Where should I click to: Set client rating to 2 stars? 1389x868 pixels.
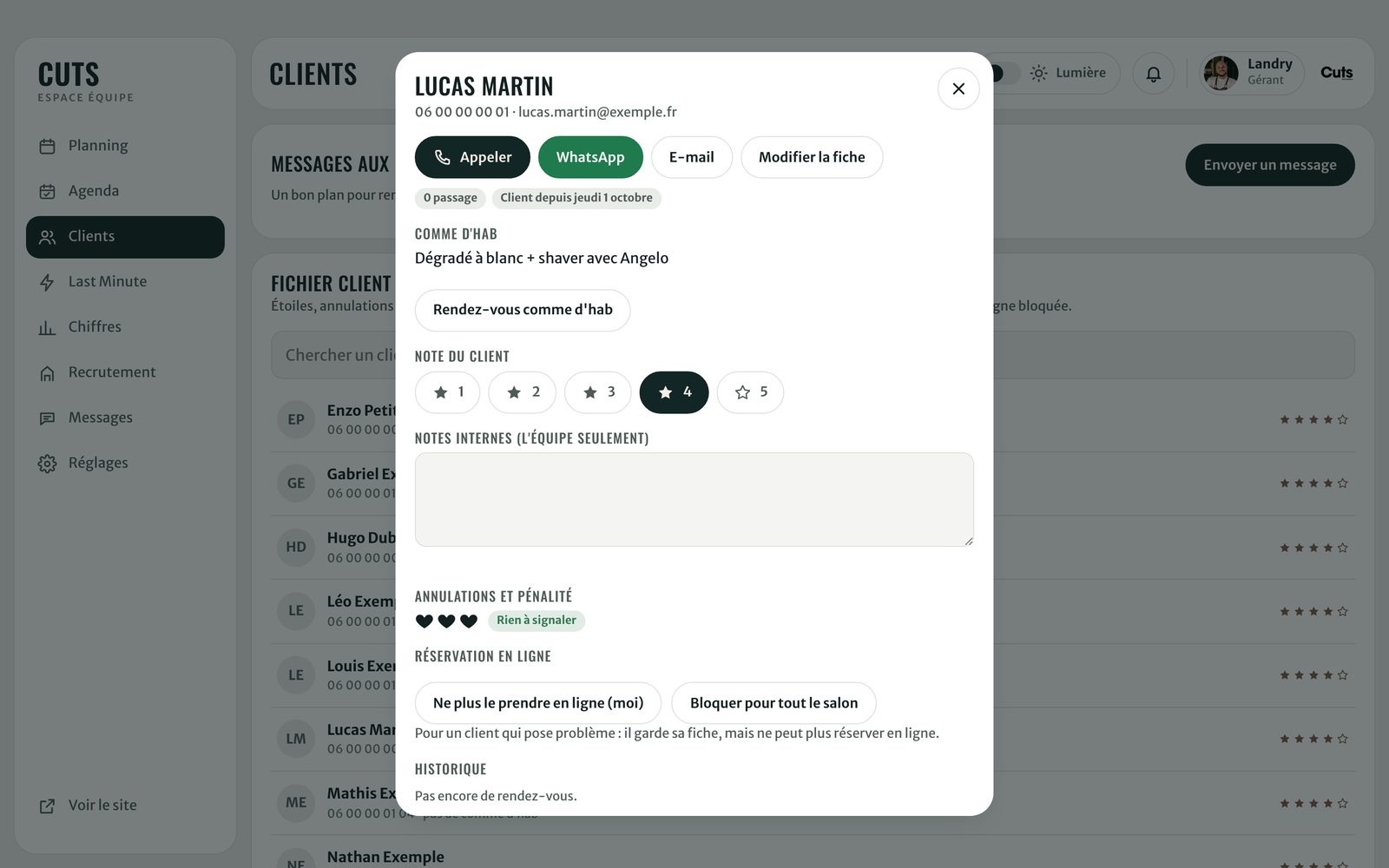(523, 392)
